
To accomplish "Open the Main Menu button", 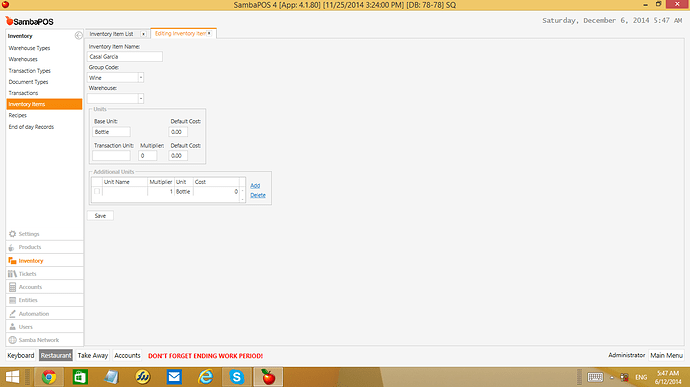I will click(x=666, y=355).
